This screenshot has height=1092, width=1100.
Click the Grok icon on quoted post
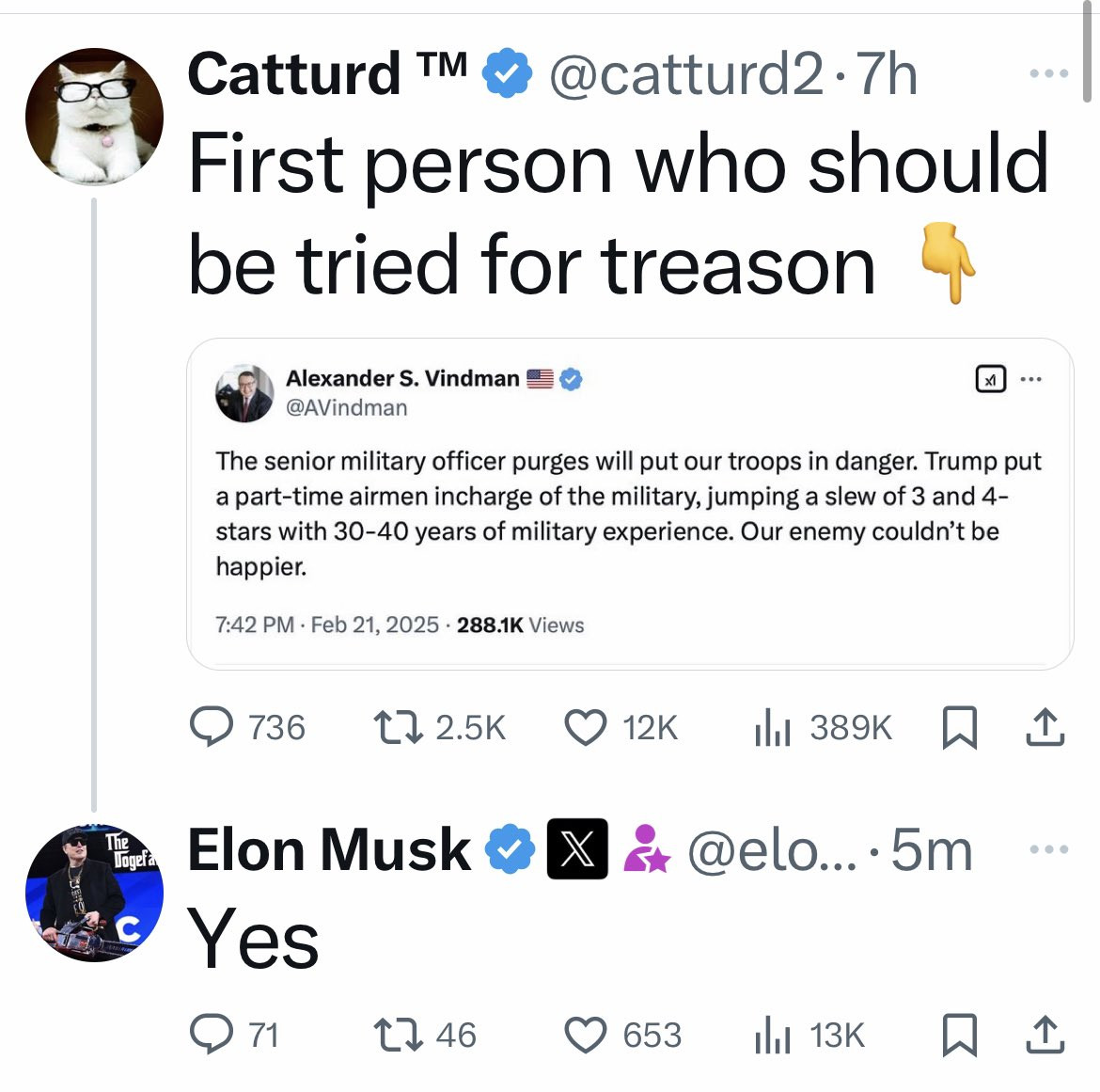click(x=989, y=380)
